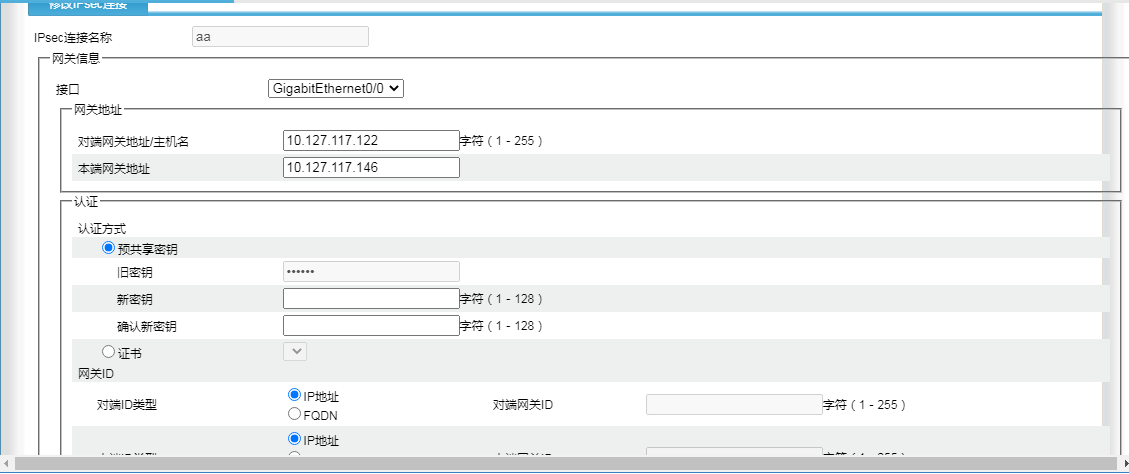
Task: Click the 字符 ( 1 - 255 ) hint beside 10.127.117.122
Action: pyautogui.click(x=501, y=141)
